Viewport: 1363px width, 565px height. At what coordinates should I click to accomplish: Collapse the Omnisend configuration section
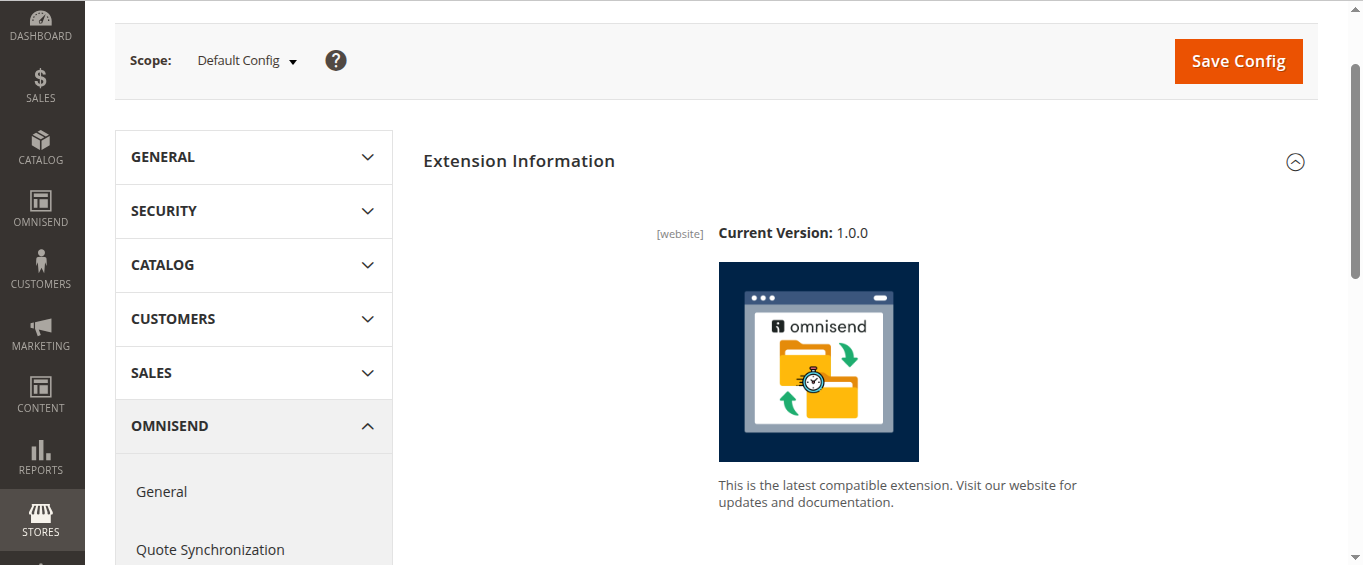point(253,426)
